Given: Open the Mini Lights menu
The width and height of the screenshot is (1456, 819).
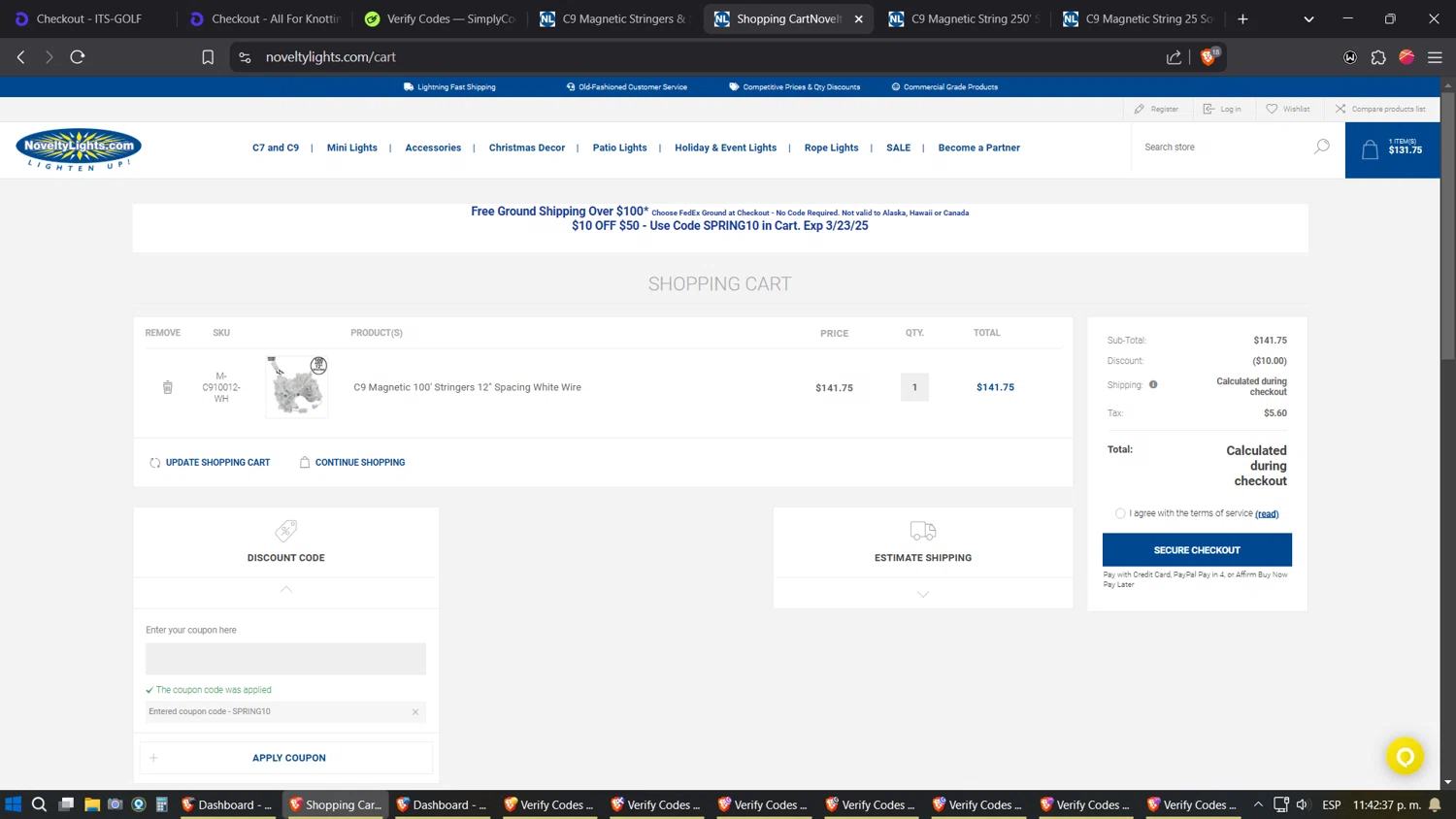Looking at the screenshot, I should (x=352, y=147).
